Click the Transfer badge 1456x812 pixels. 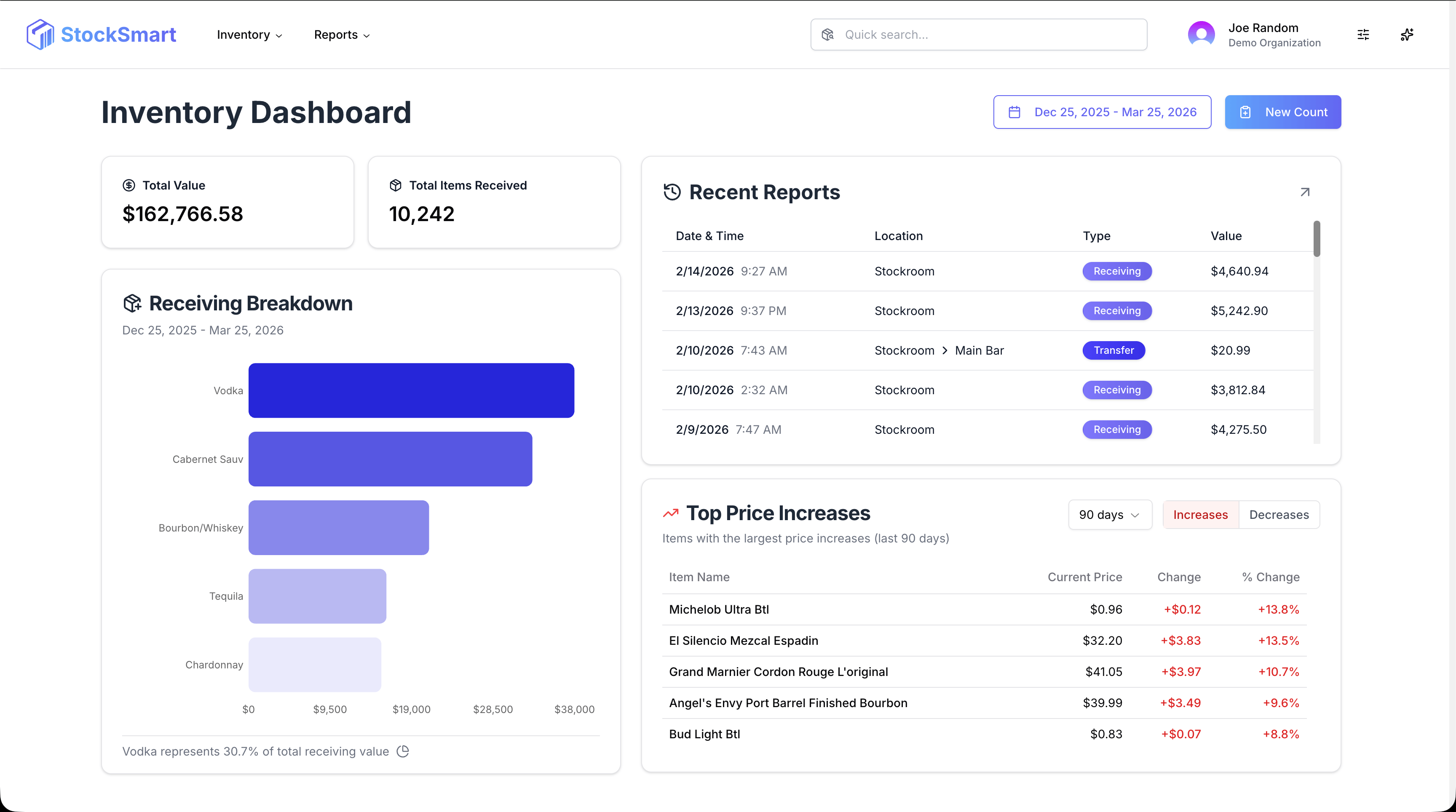[1113, 350]
